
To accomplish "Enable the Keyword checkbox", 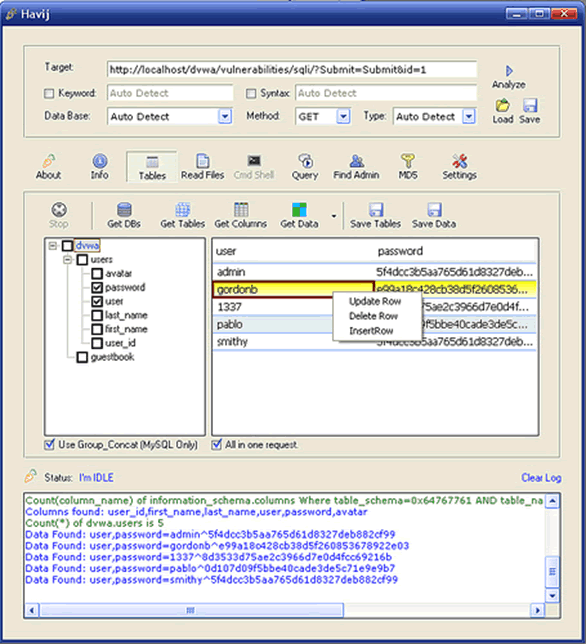I will click(x=49, y=94).
